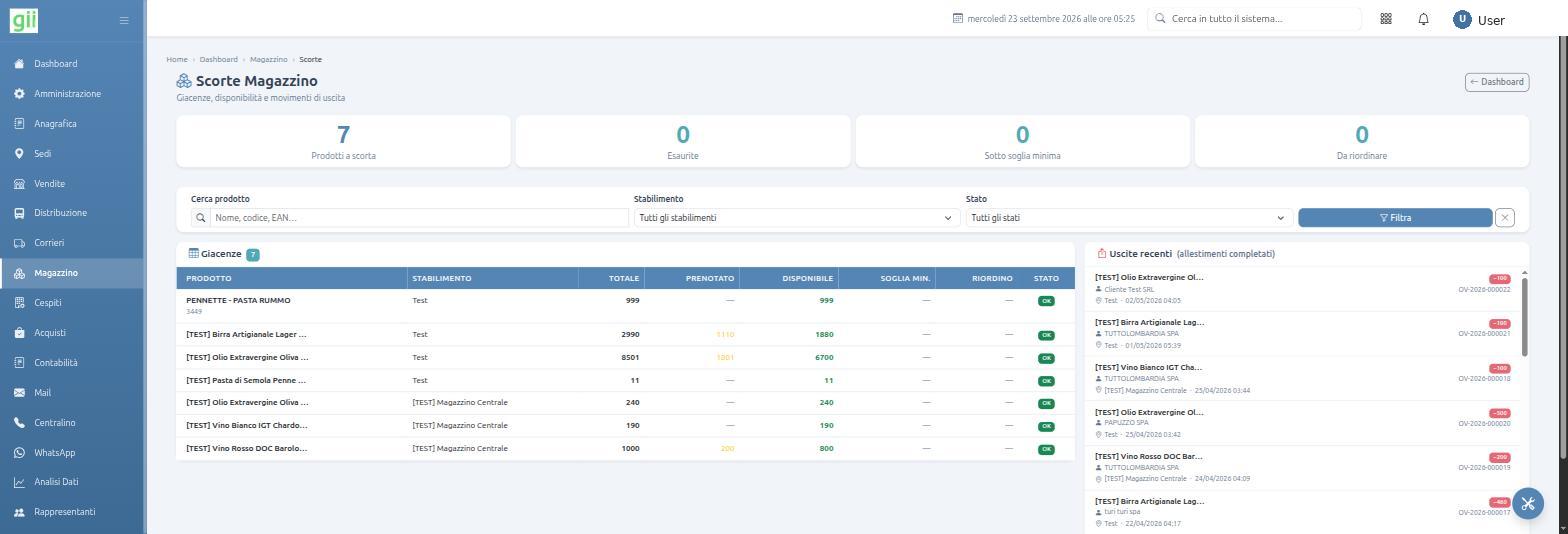
Task: Open the apps grid icon in header
Action: pyautogui.click(x=1386, y=19)
